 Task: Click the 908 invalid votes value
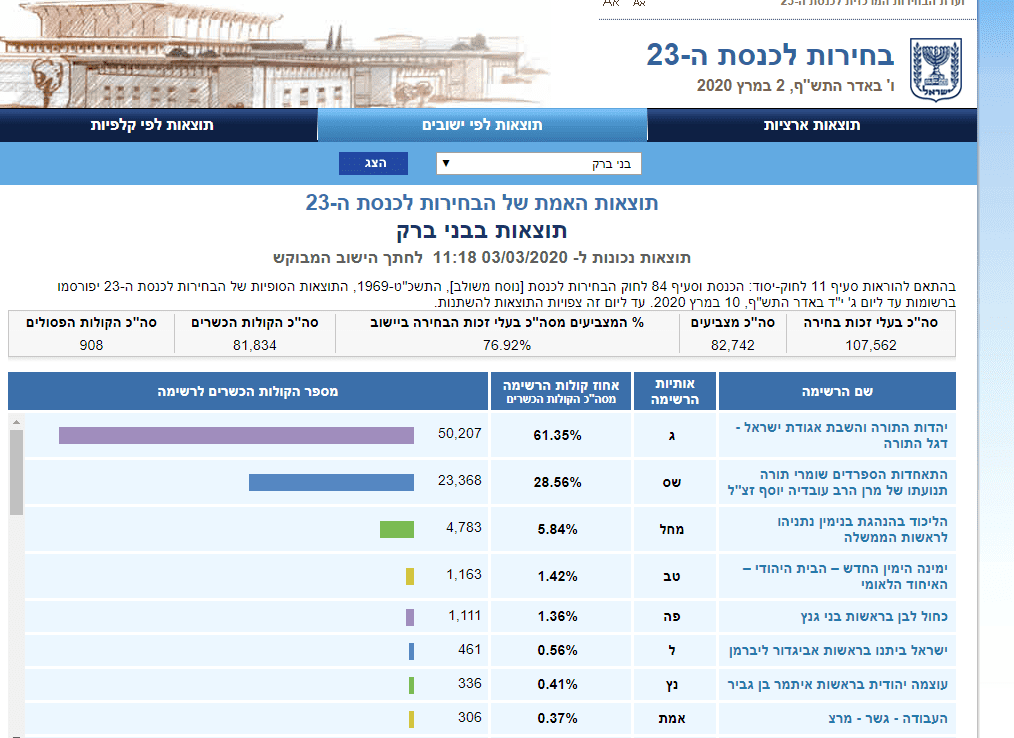coord(91,345)
